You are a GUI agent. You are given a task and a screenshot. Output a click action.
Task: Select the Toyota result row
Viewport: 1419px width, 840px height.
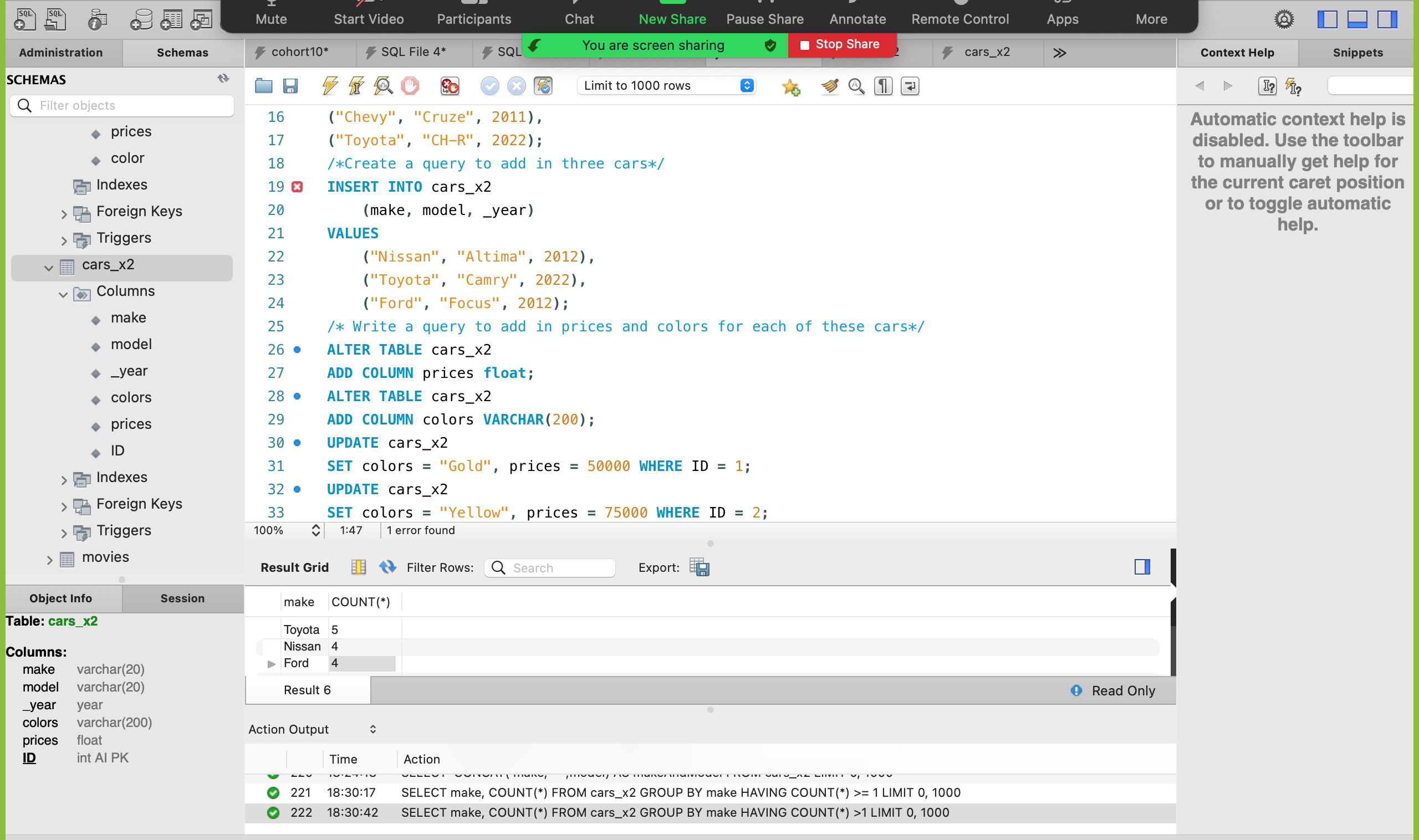click(x=708, y=629)
